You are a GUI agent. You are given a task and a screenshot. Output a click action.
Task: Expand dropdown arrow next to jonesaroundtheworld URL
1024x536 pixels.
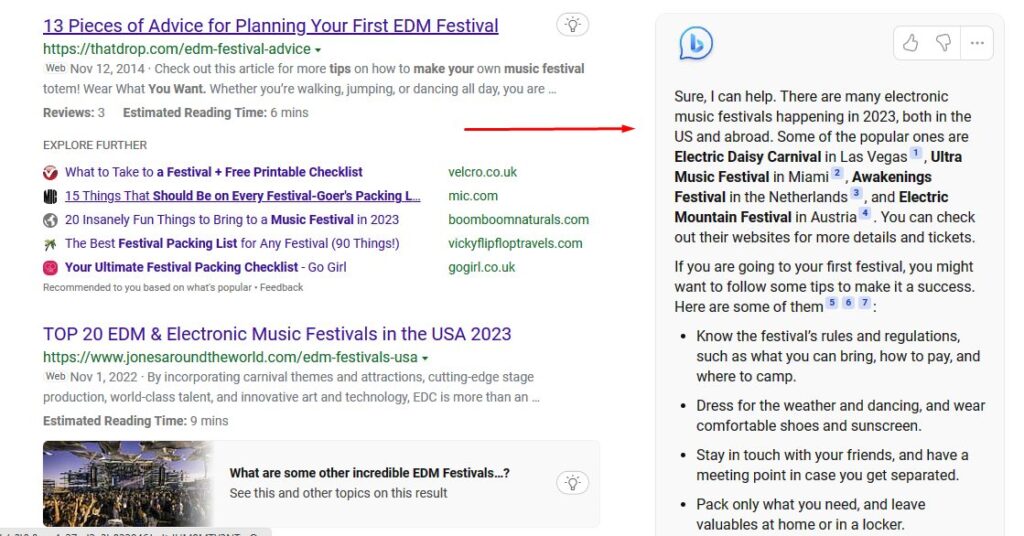[x=425, y=358]
